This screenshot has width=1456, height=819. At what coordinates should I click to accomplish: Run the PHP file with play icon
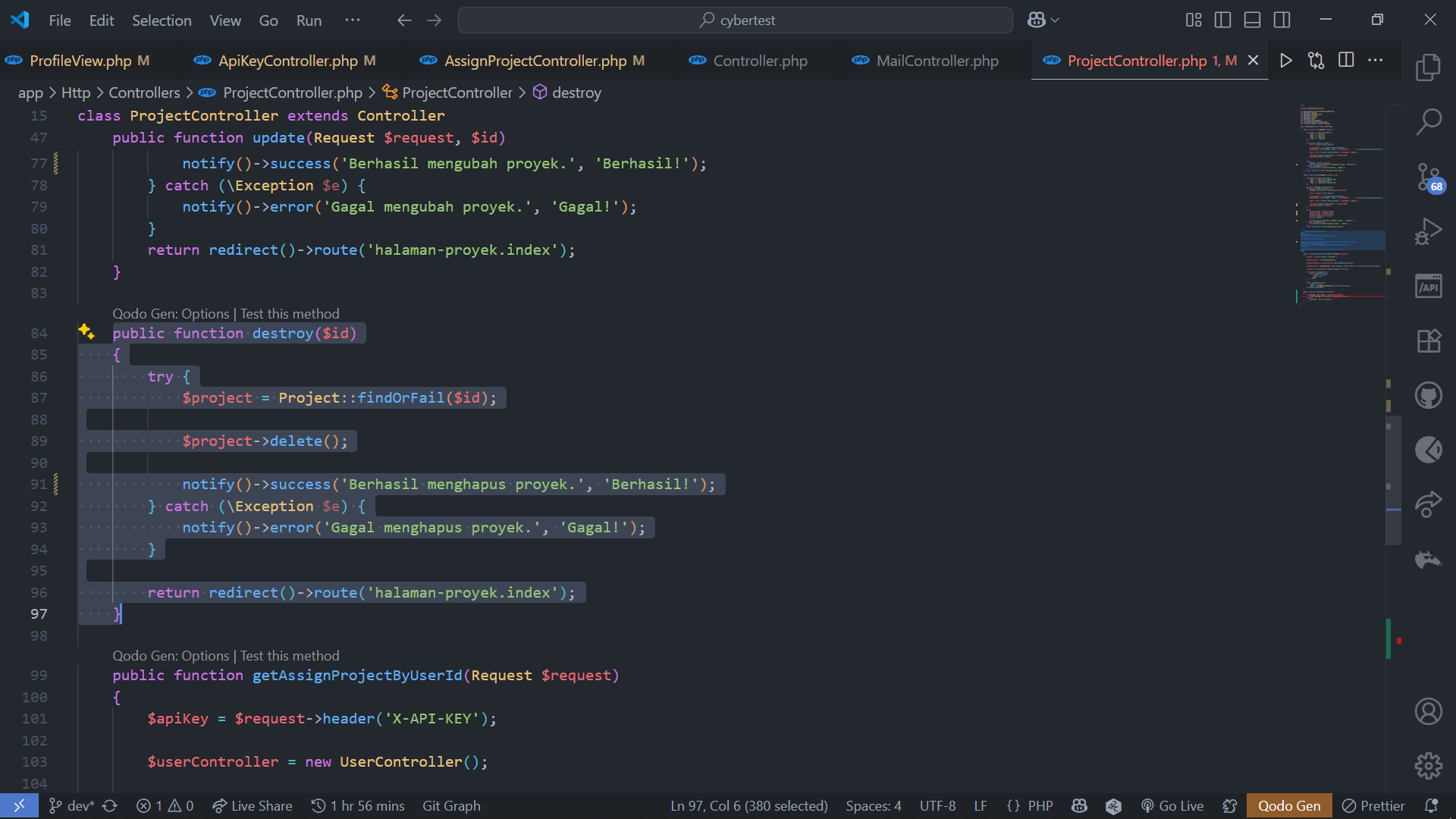[1285, 61]
